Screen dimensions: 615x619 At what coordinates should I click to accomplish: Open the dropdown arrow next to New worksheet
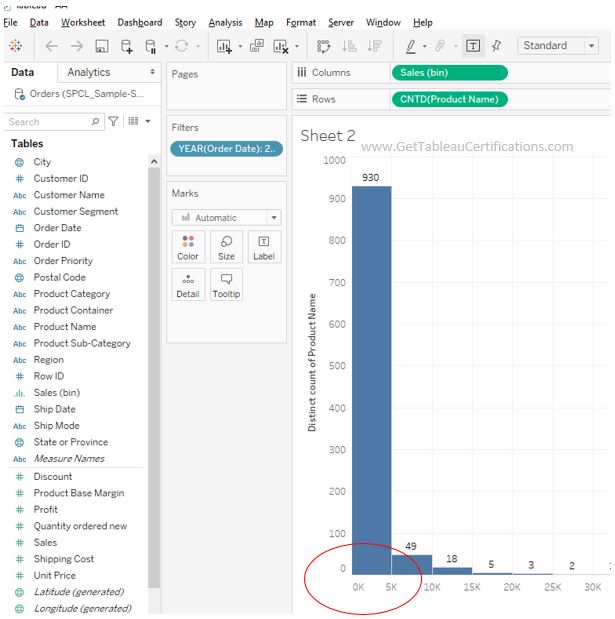240,46
